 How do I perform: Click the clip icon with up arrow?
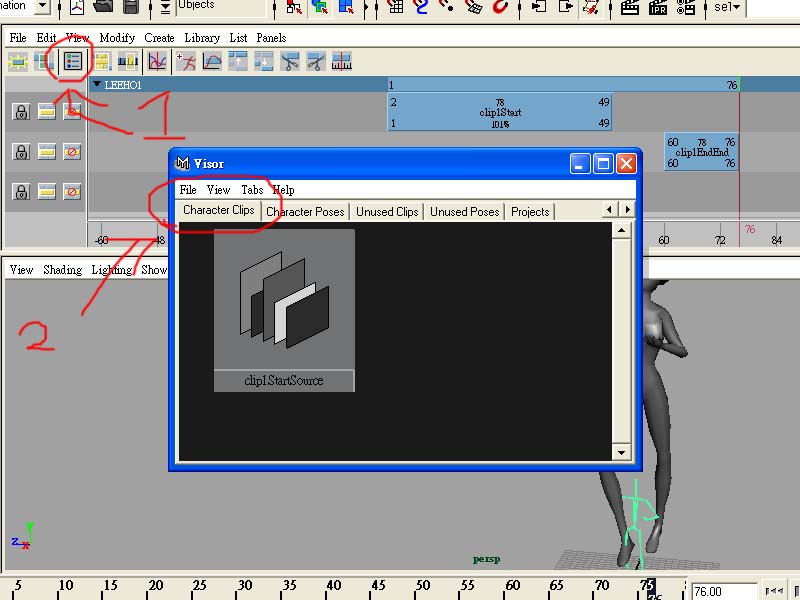tap(238, 62)
